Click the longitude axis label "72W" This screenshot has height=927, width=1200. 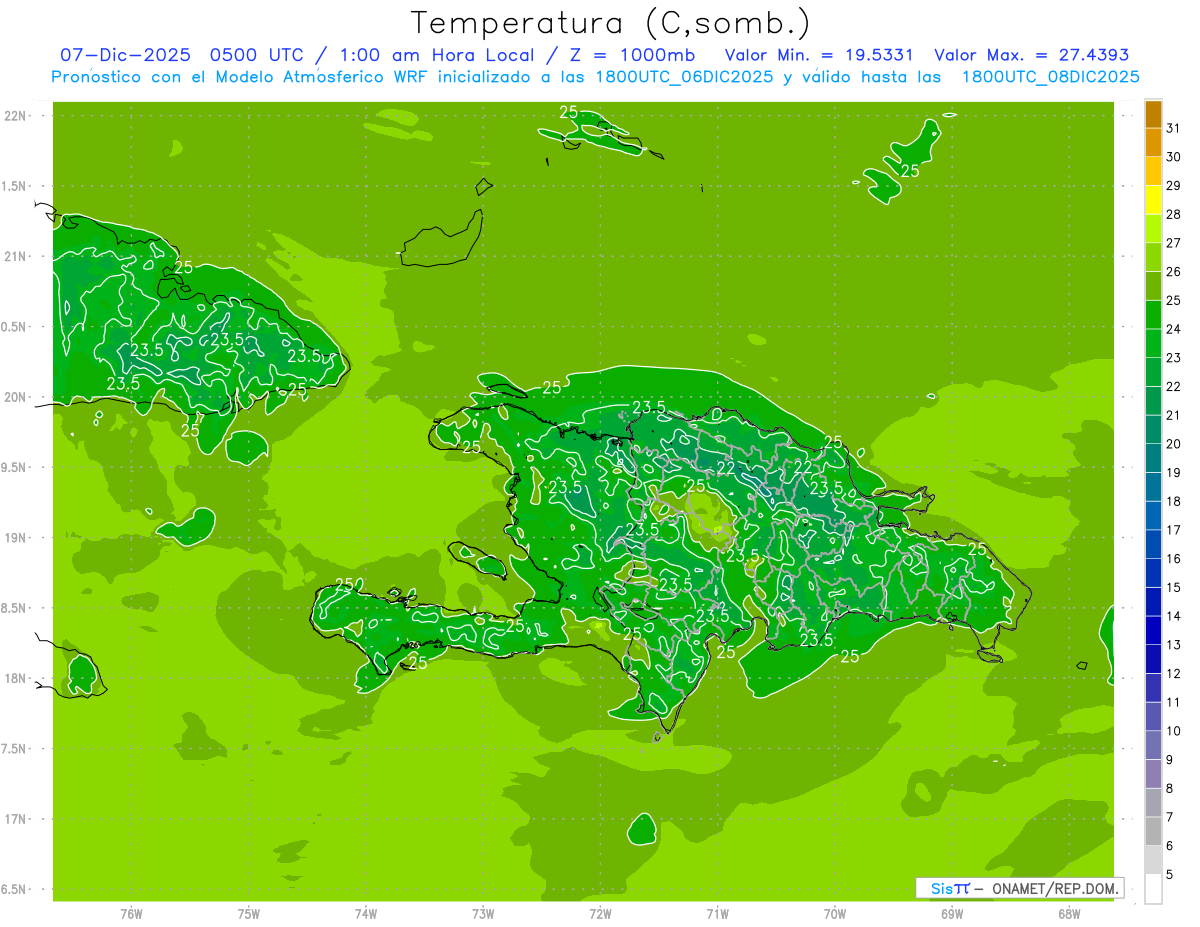600,914
